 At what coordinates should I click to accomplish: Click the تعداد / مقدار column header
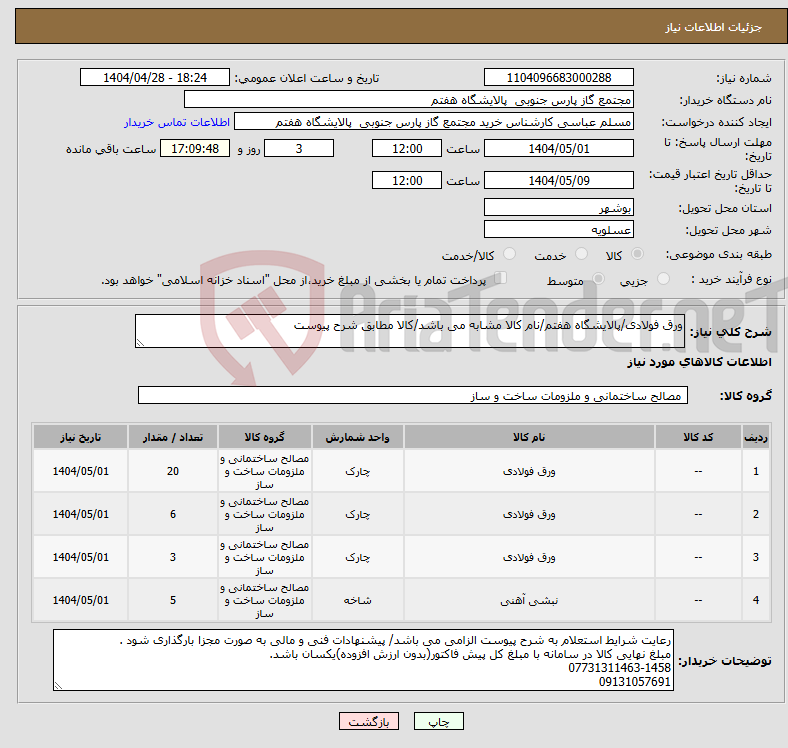coord(173,437)
